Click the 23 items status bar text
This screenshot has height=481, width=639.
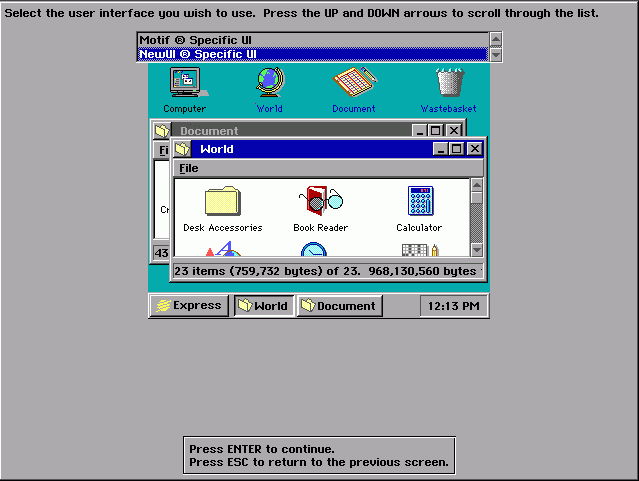point(328,271)
